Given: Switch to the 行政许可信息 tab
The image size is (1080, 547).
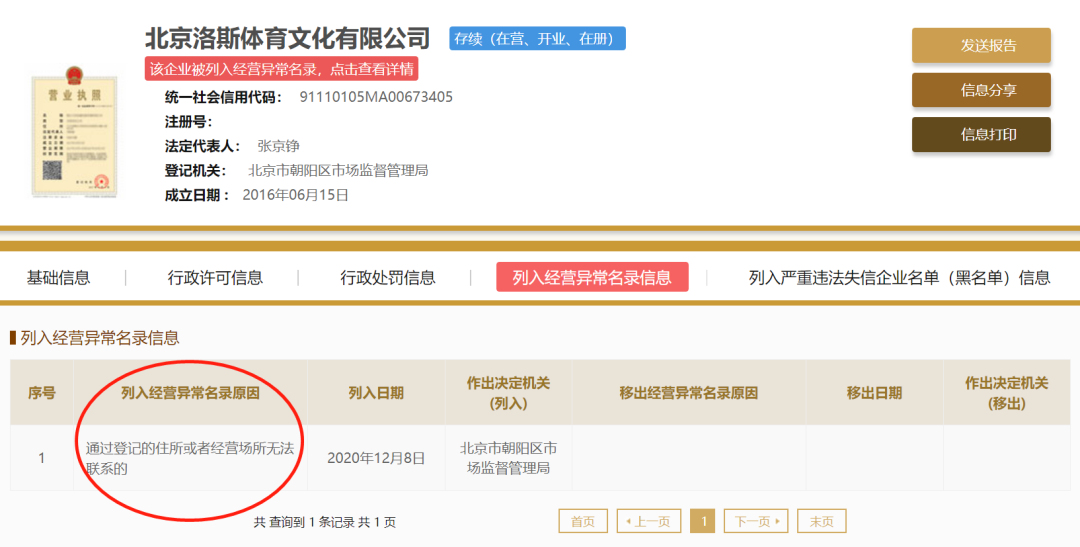Looking at the screenshot, I should [215, 278].
